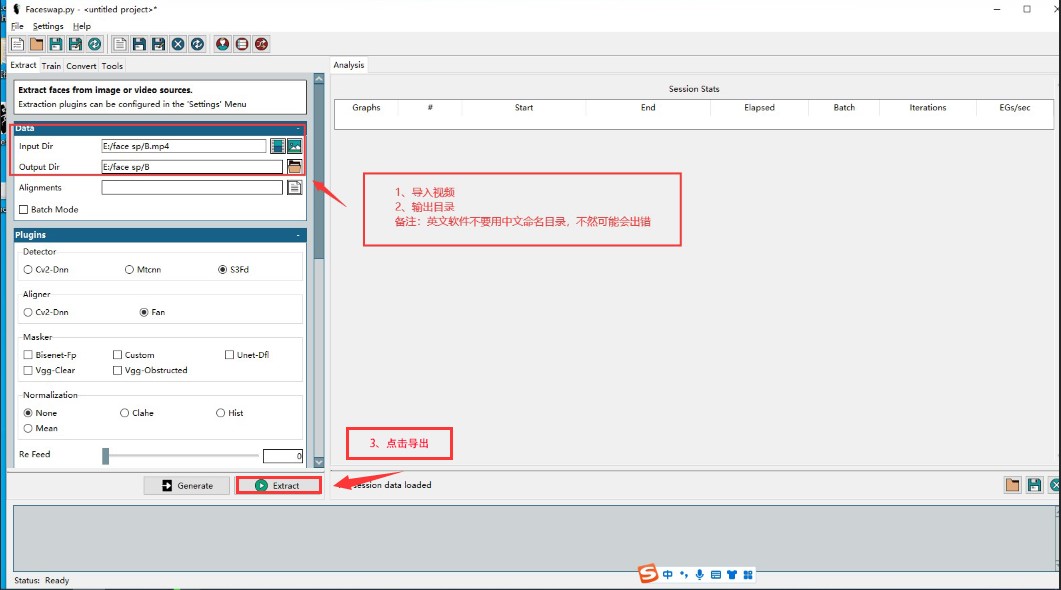Click the open project folder icon in toolbar
The width and height of the screenshot is (1061, 590).
(36, 44)
